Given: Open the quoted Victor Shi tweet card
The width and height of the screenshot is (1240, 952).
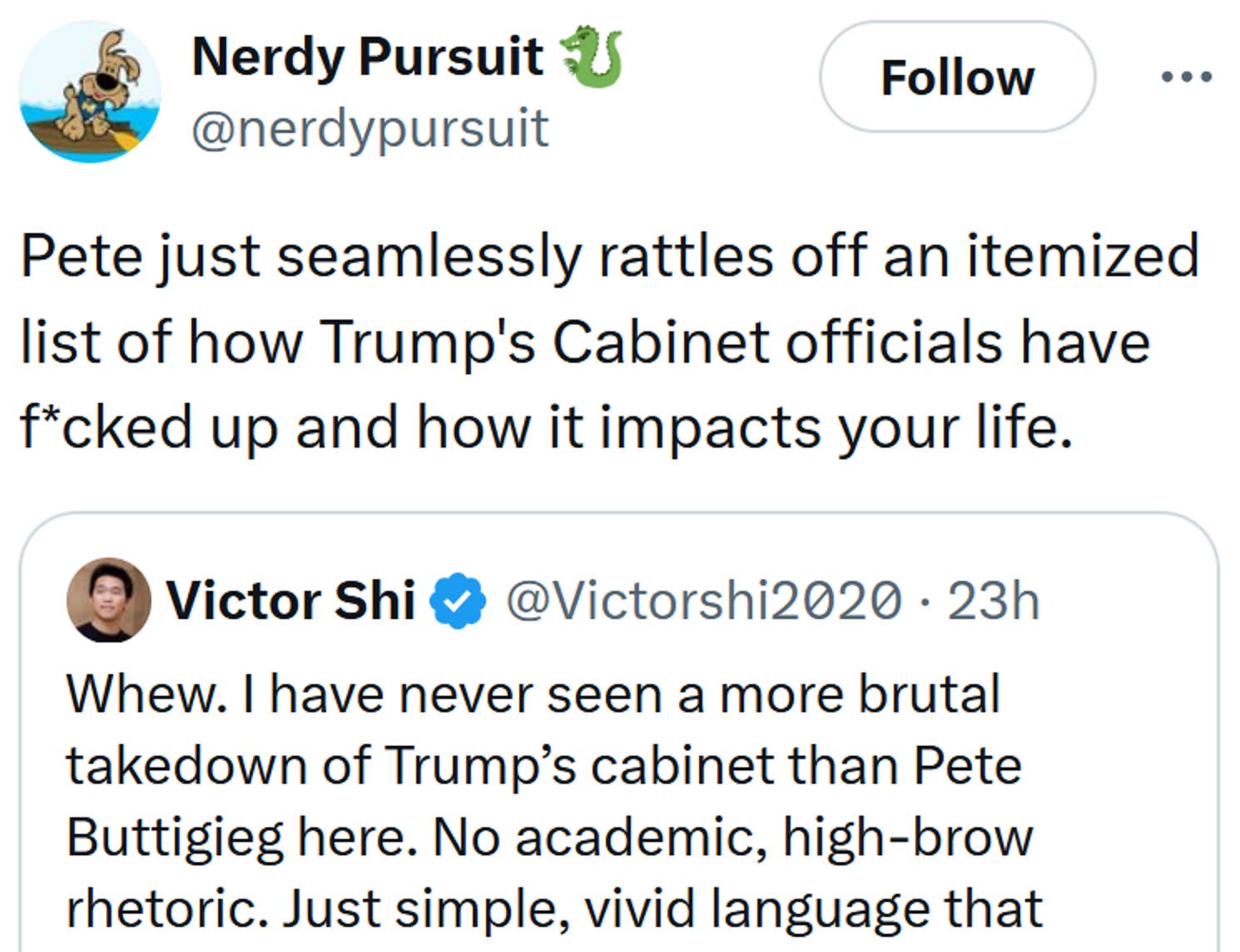Looking at the screenshot, I should point(620,732).
